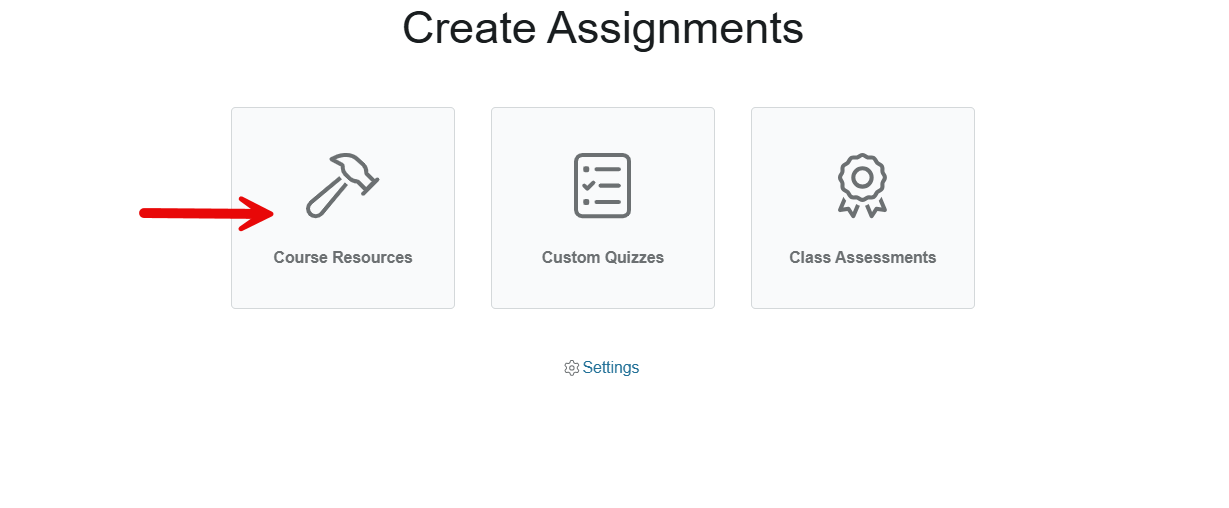Click the award ribbon icon for Class Assessments
The height and width of the screenshot is (508, 1229).
click(x=863, y=185)
